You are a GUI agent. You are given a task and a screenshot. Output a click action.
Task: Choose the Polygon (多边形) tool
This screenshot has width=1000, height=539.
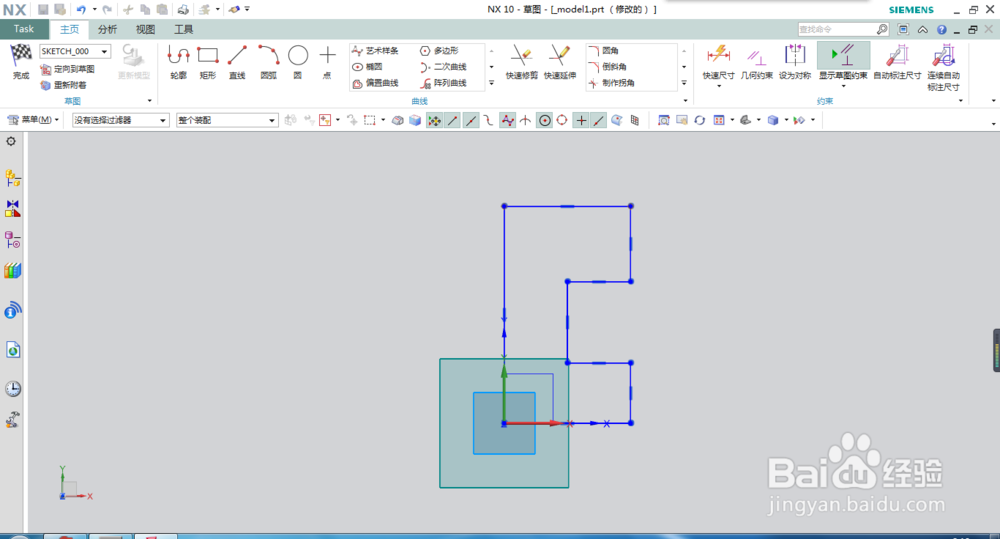click(439, 50)
